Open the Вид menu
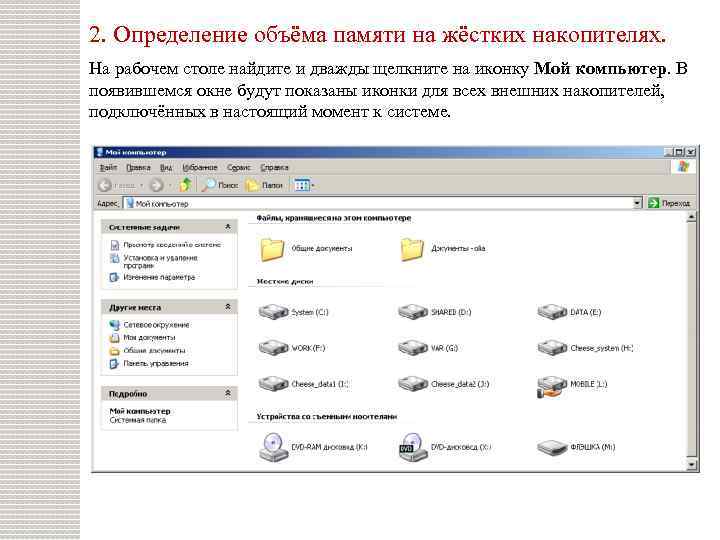 pos(166,168)
